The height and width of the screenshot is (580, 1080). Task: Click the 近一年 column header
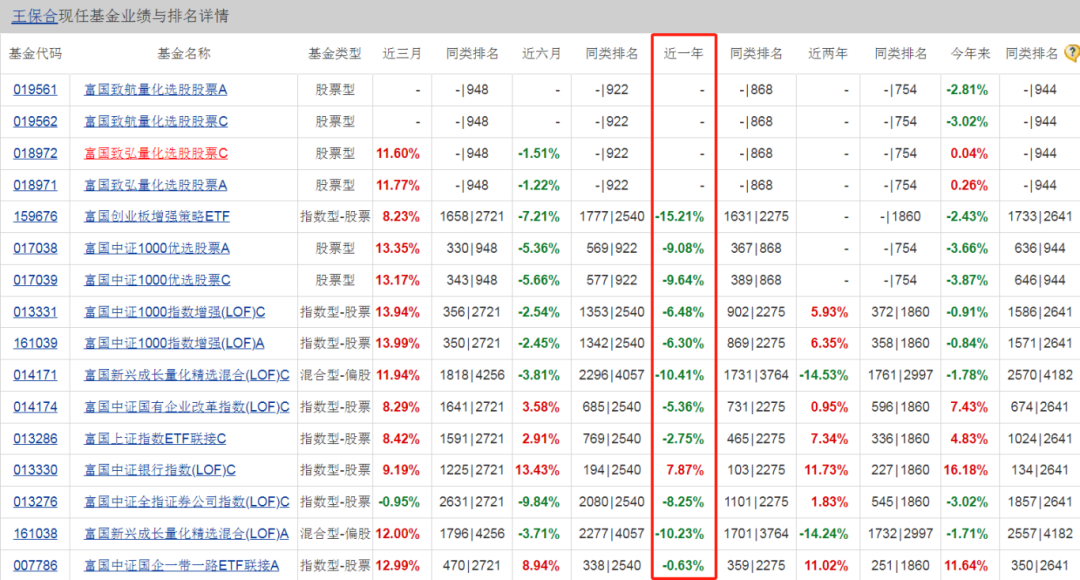(x=683, y=53)
